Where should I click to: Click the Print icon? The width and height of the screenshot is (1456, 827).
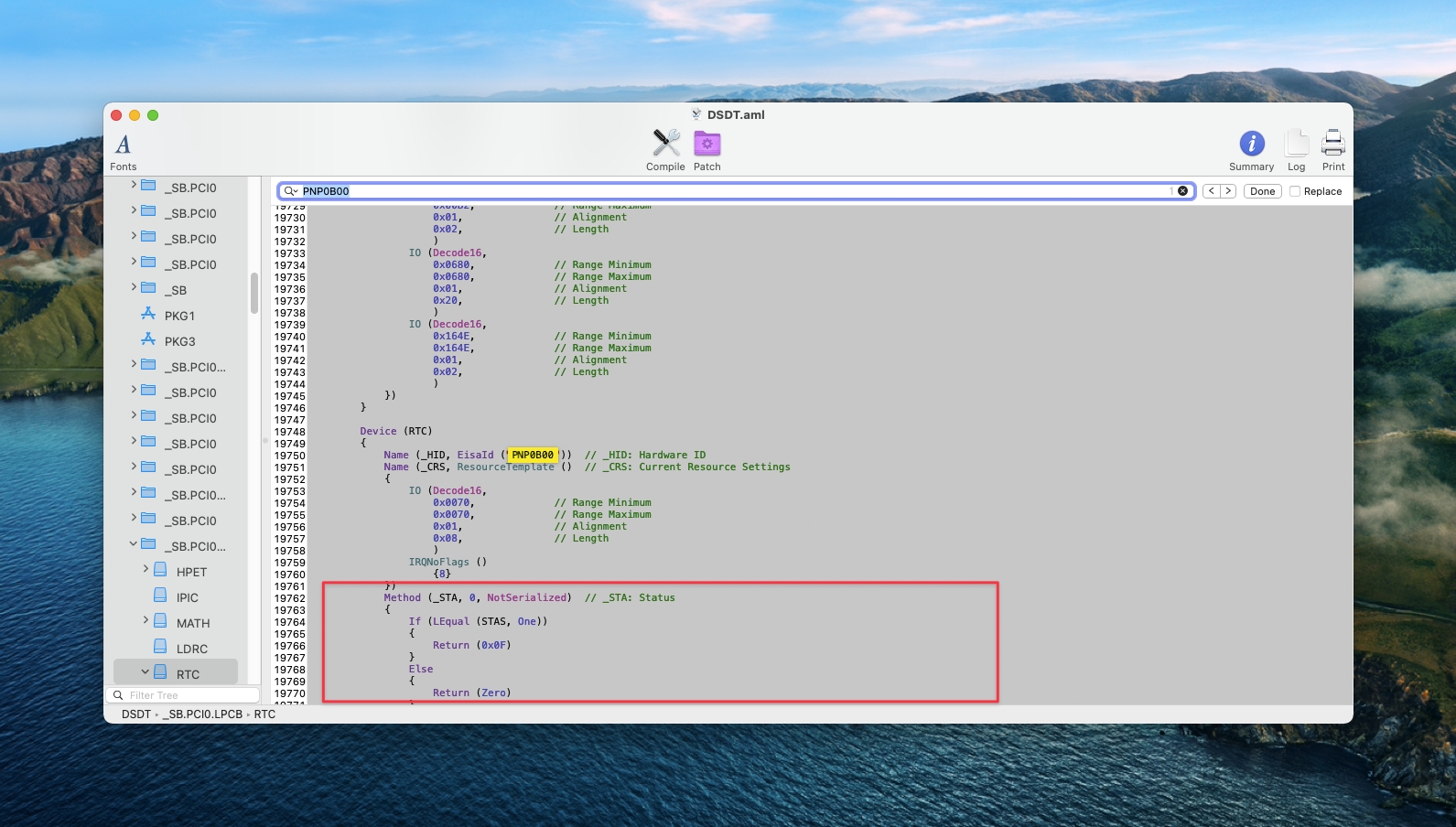click(1333, 144)
